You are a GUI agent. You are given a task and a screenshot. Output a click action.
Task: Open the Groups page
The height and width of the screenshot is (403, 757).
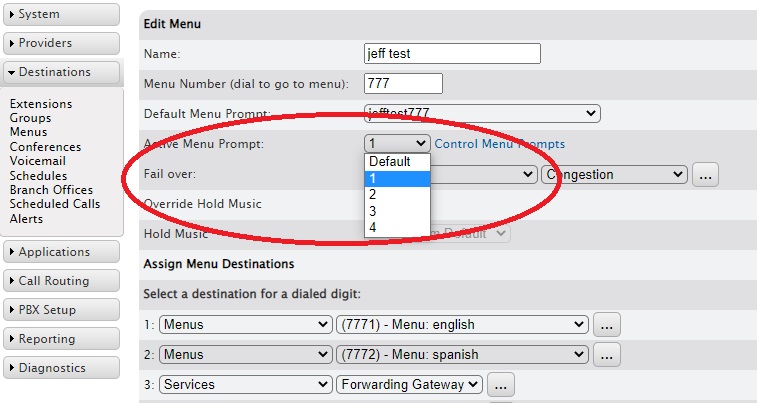pos(30,118)
